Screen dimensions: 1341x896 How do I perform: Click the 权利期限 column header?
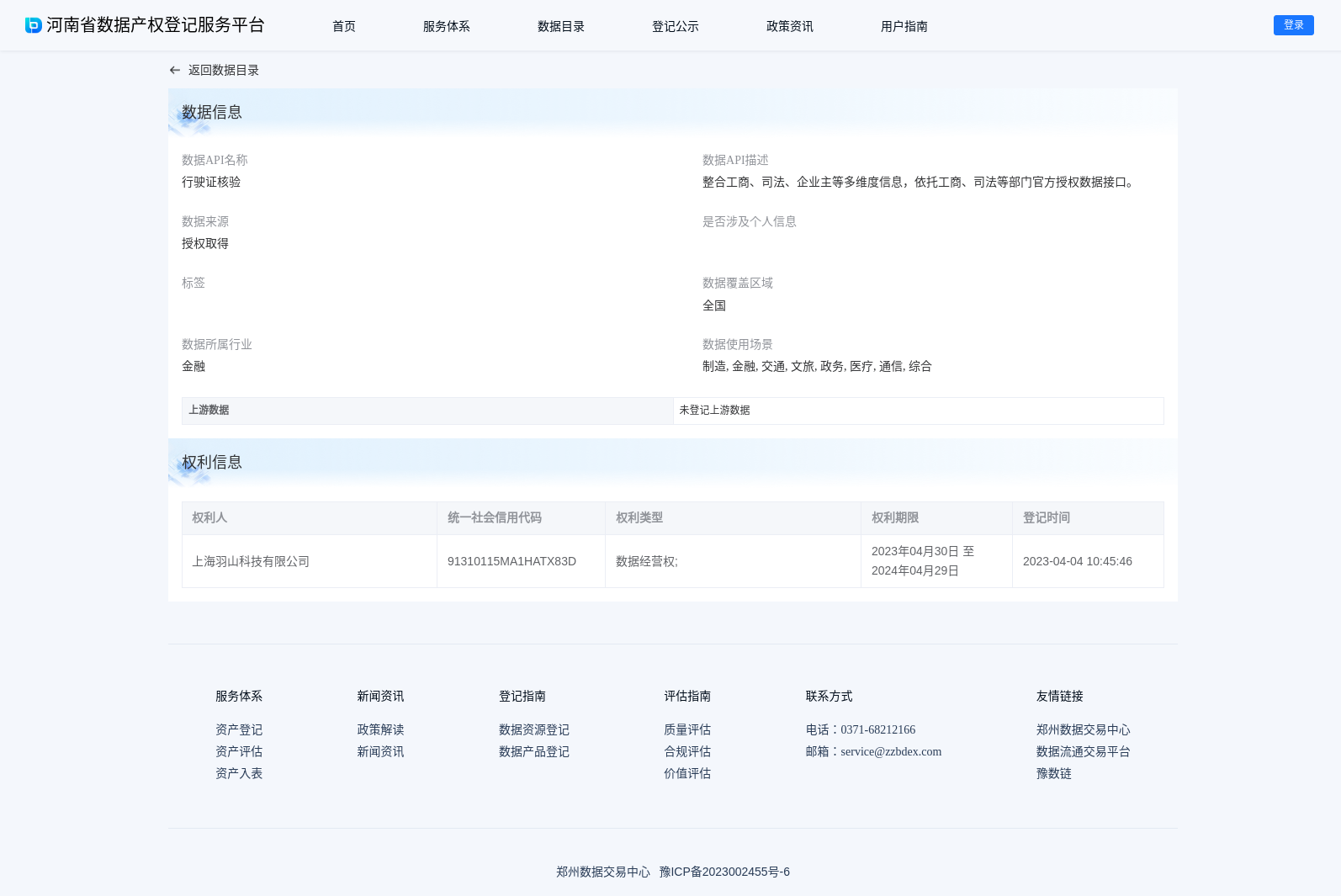936,518
